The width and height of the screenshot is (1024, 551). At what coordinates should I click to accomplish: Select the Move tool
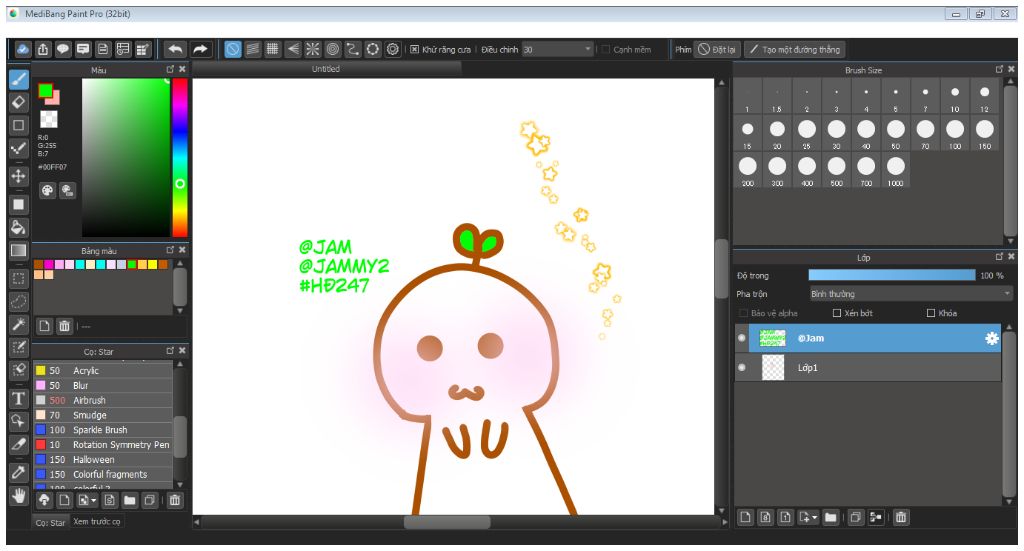click(19, 176)
